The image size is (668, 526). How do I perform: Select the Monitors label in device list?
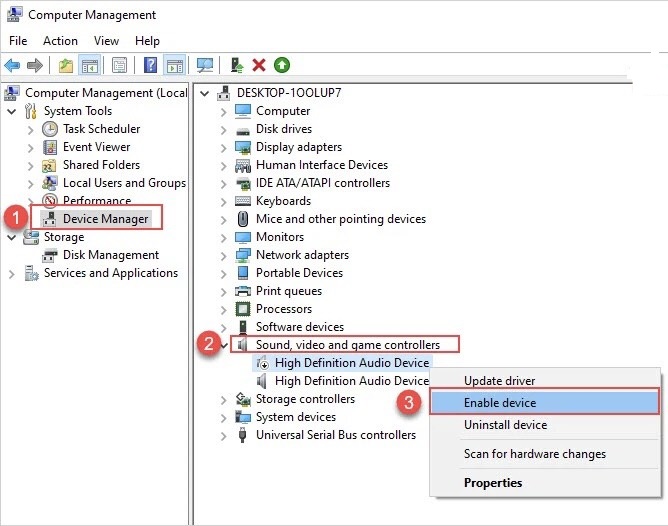280,237
